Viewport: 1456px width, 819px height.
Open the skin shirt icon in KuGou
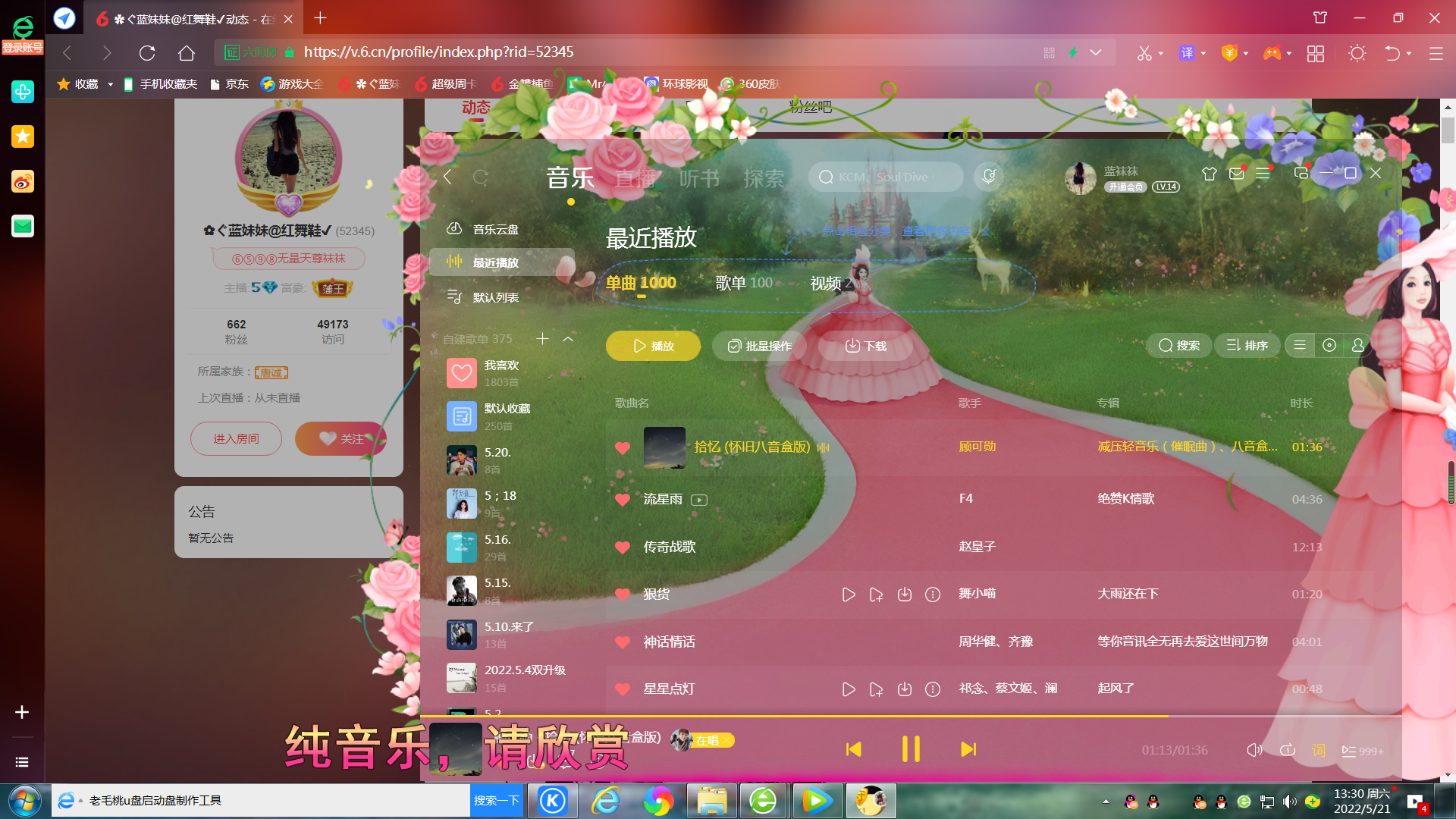pos(1210,174)
